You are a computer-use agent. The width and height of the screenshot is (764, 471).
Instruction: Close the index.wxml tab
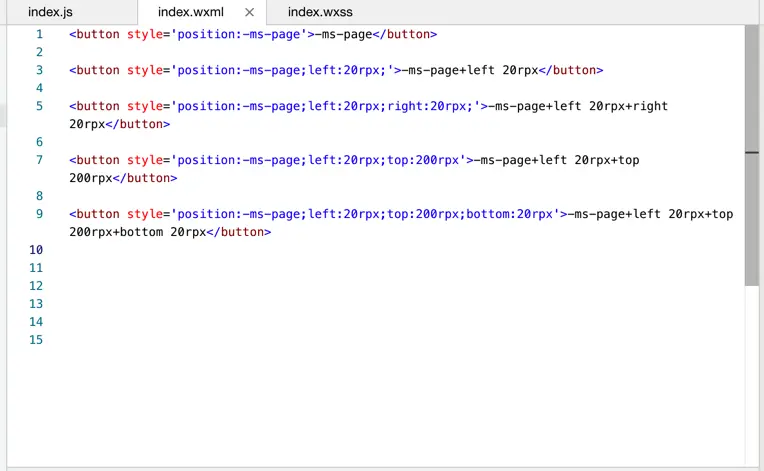click(249, 12)
